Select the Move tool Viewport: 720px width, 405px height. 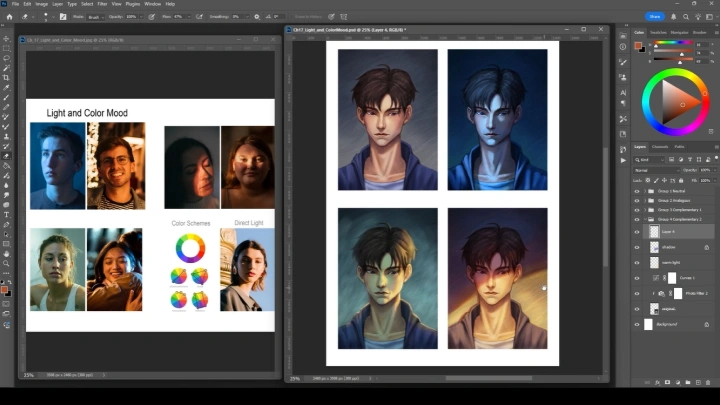point(6,38)
